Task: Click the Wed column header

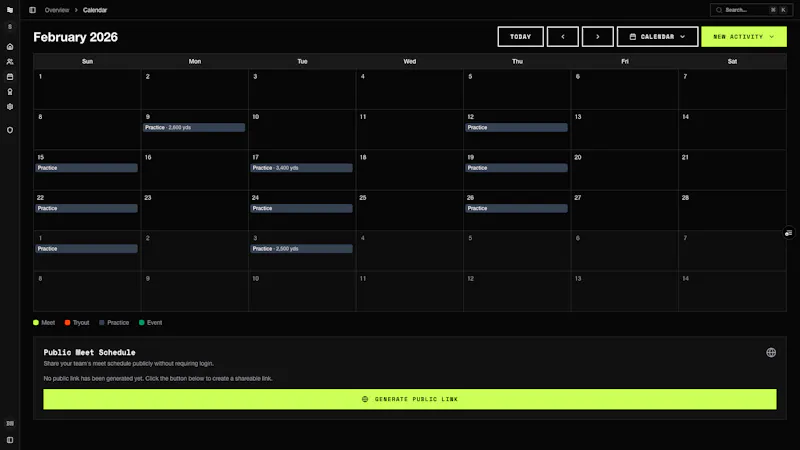Action: click(410, 61)
